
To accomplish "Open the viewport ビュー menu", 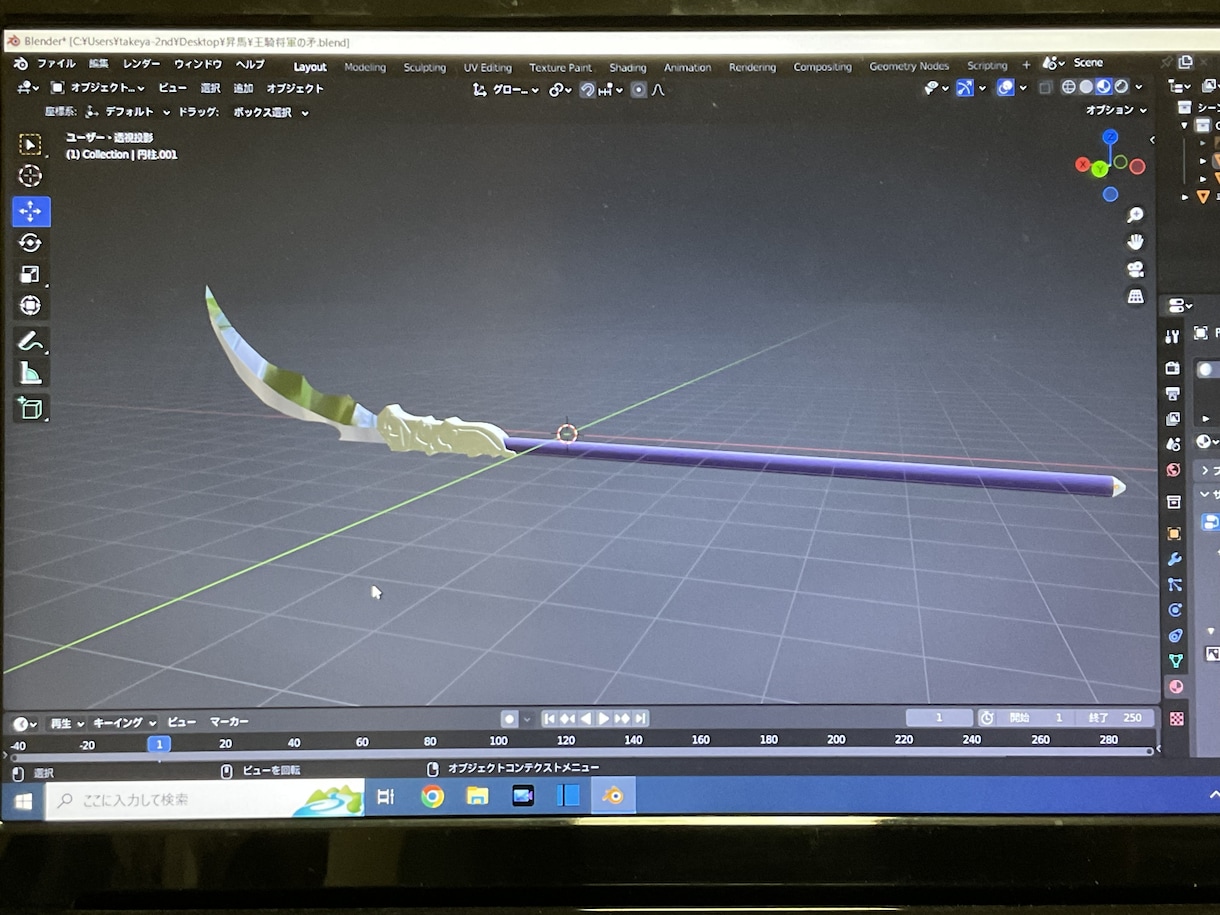I will point(172,88).
